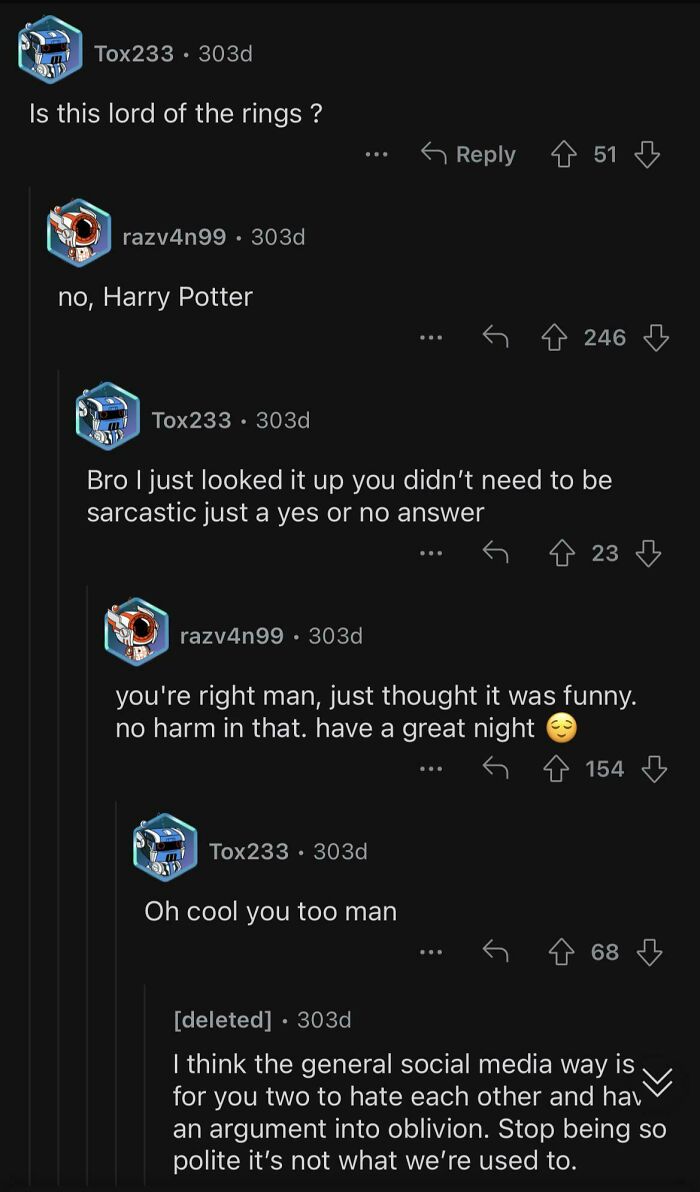Downvote razv4n99's "no, Harry Potter" reply

655,337
